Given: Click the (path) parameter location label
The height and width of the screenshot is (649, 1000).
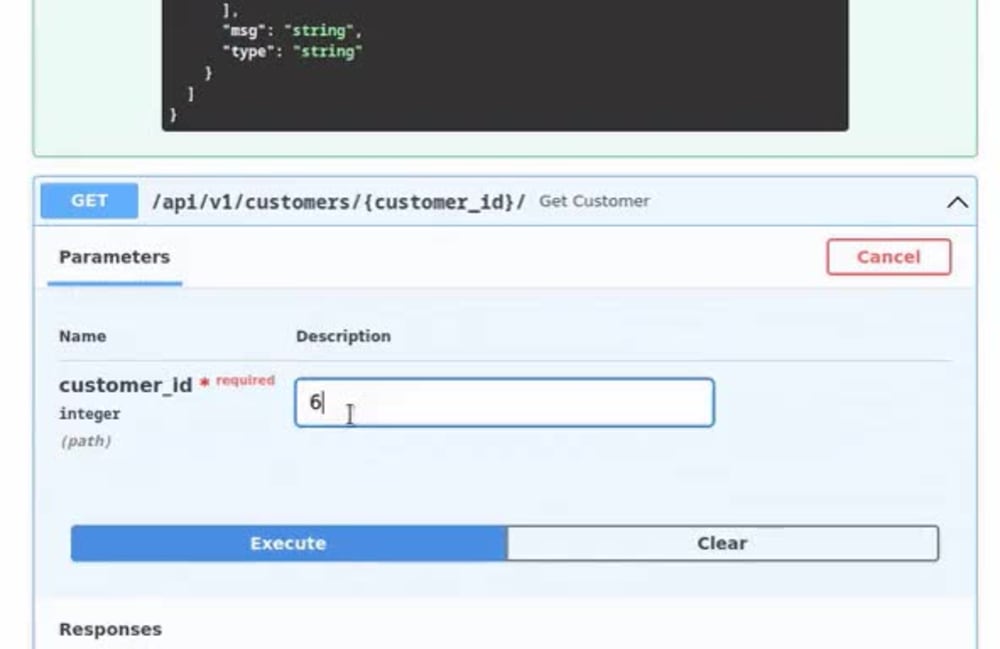Looking at the screenshot, I should [89, 440].
